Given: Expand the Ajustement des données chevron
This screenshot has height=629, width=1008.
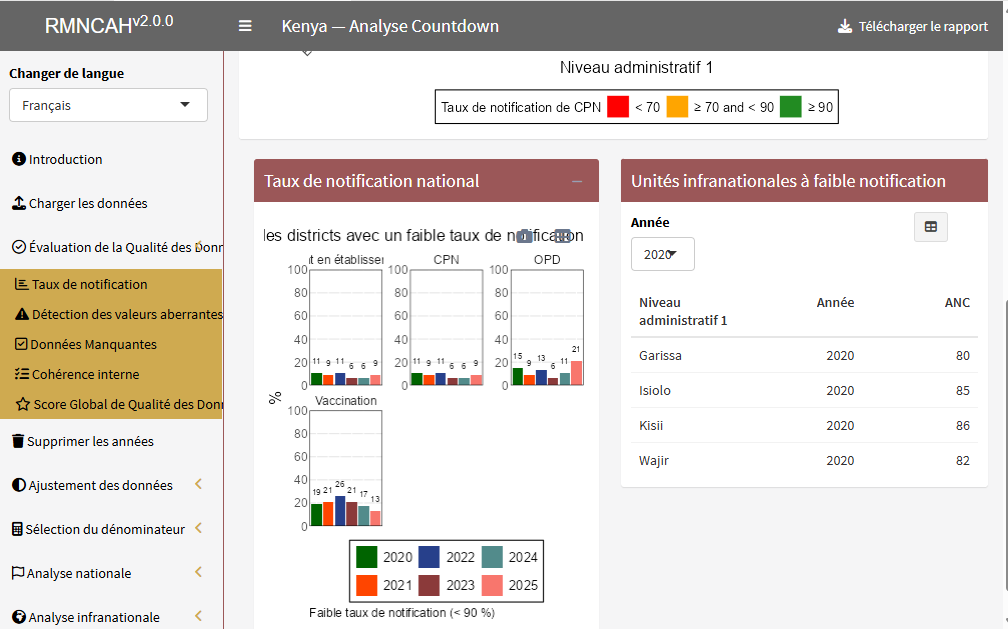Looking at the screenshot, I should pos(199,484).
